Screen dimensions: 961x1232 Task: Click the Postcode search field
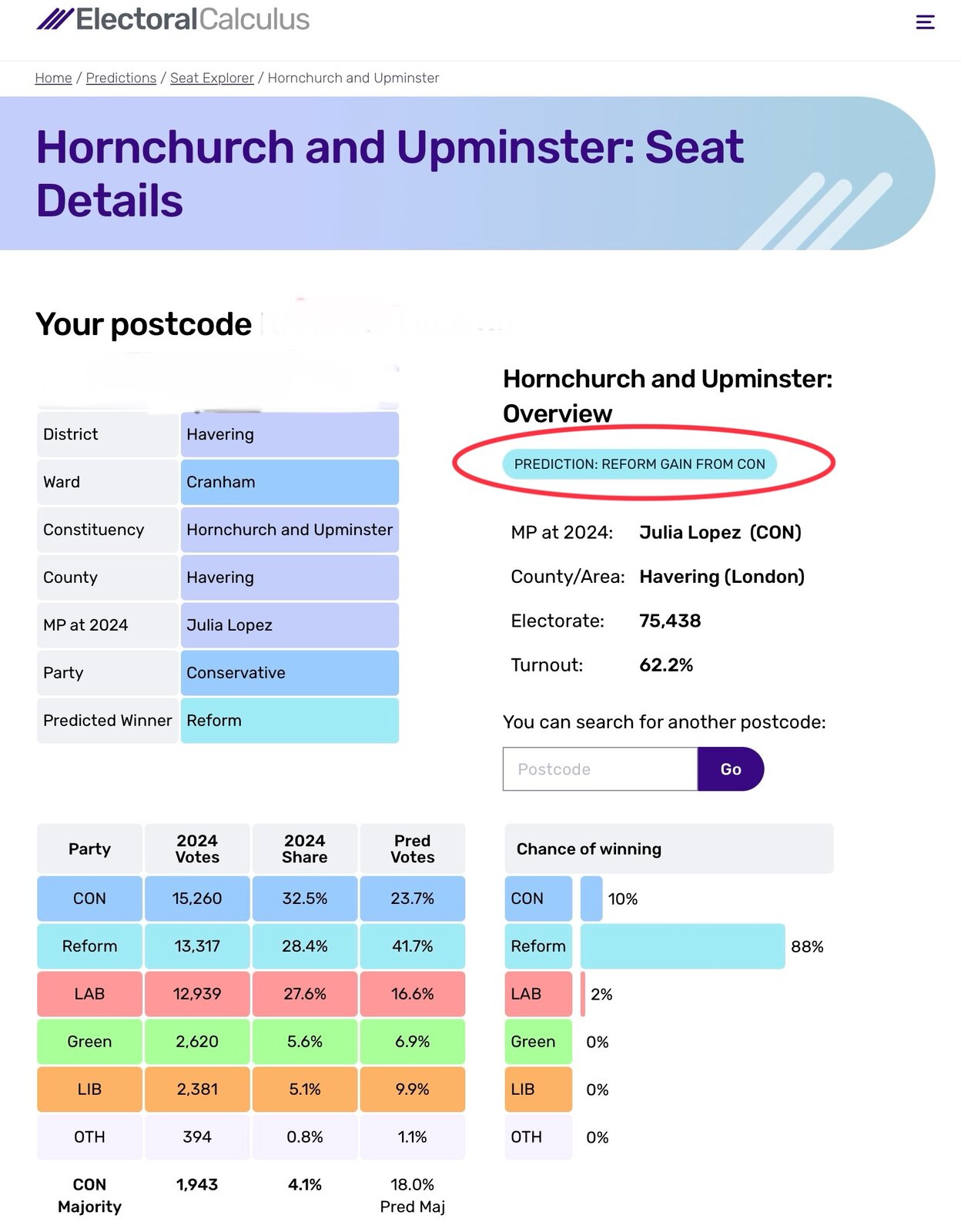click(x=600, y=769)
